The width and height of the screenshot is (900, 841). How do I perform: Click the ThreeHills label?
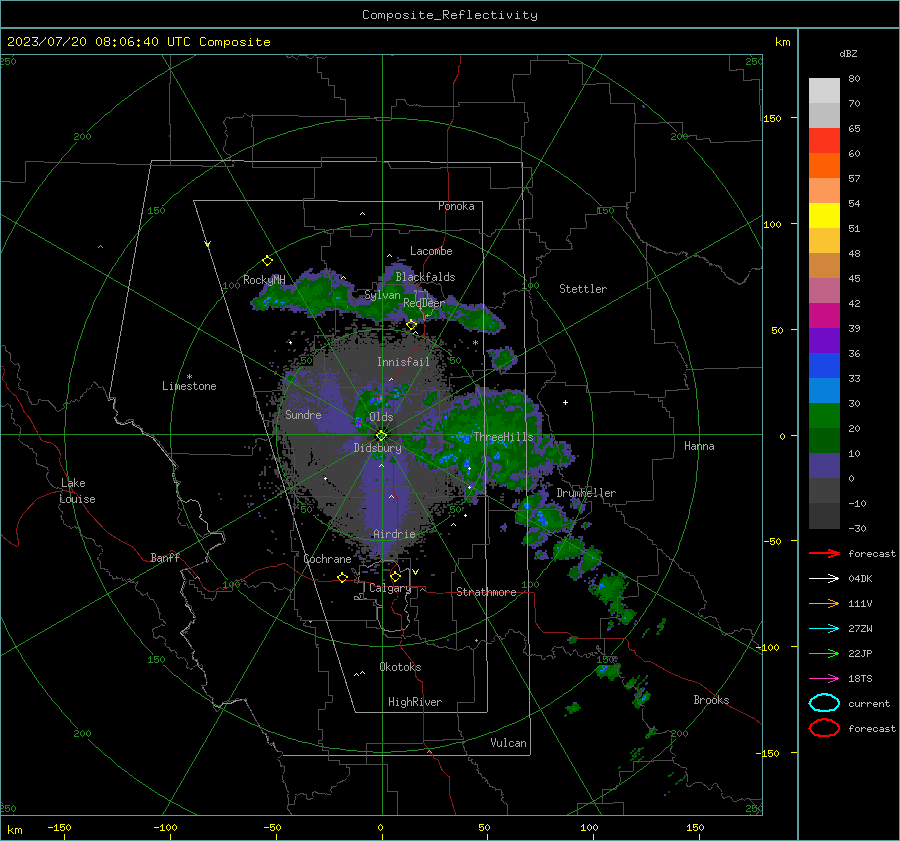coord(503,437)
